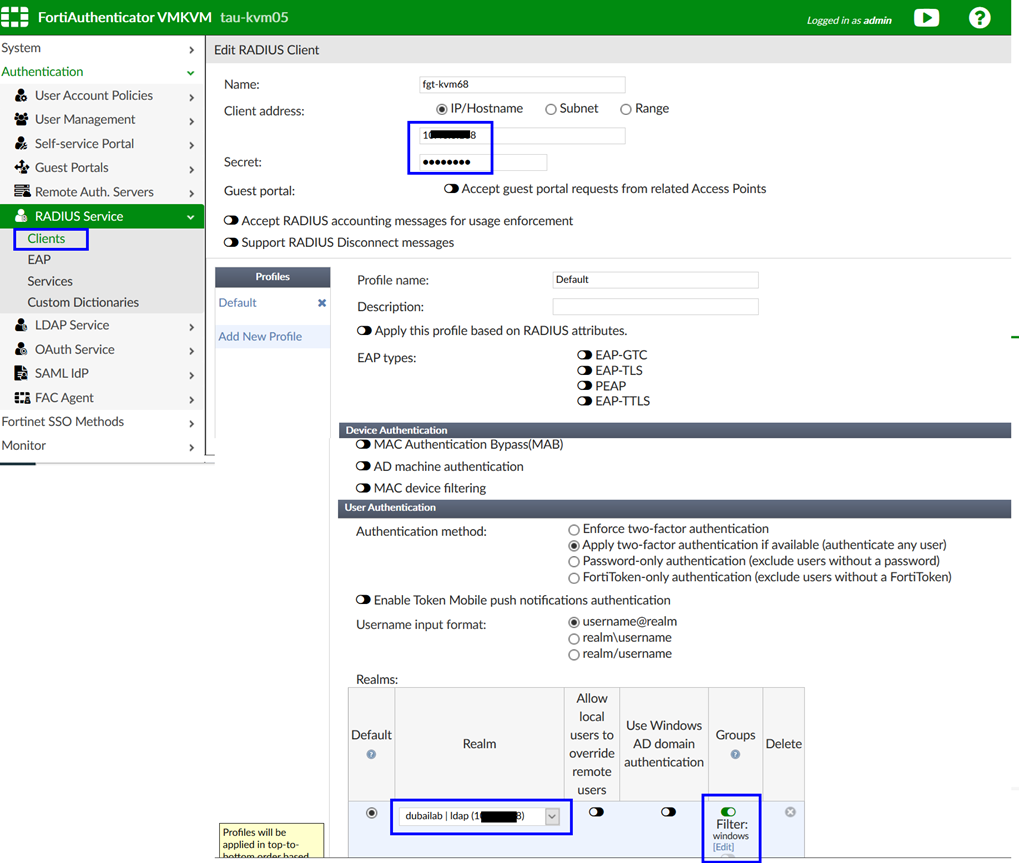
Task: Open the Clients menu item
Action: click(x=46, y=238)
